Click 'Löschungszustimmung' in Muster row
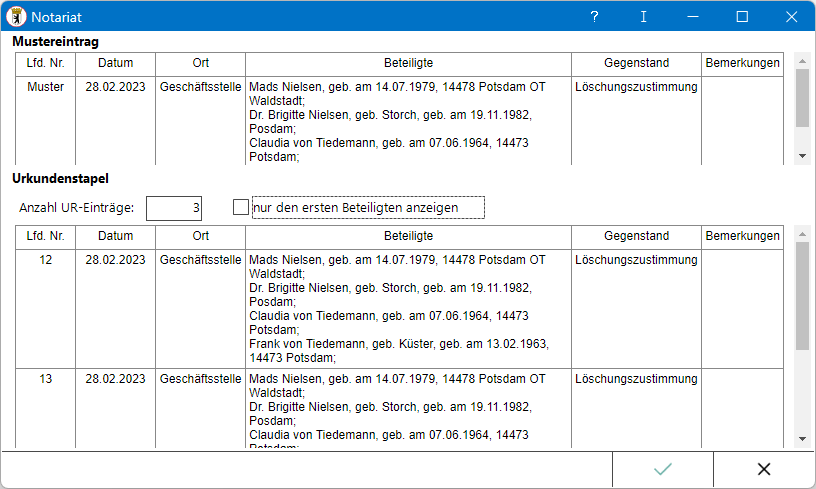Screen dimensions: 816x489 click(636, 87)
